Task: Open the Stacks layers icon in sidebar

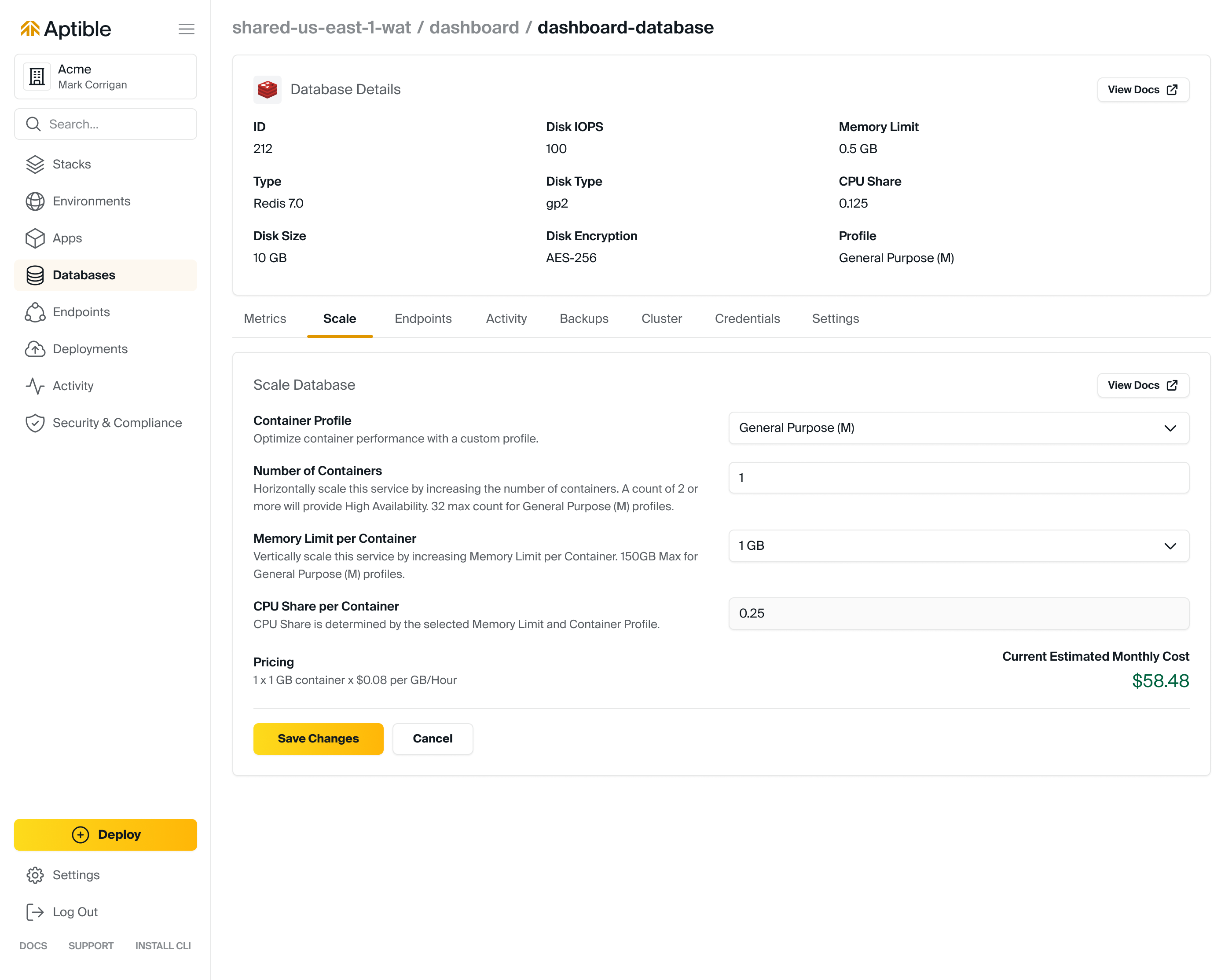Action: 35,165
